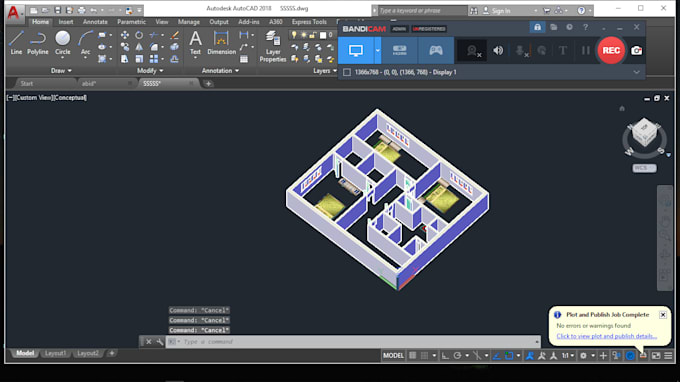This screenshot has height=382, width=680.
Task: Click the Home view icon above ViewCube
Action: 622,108
